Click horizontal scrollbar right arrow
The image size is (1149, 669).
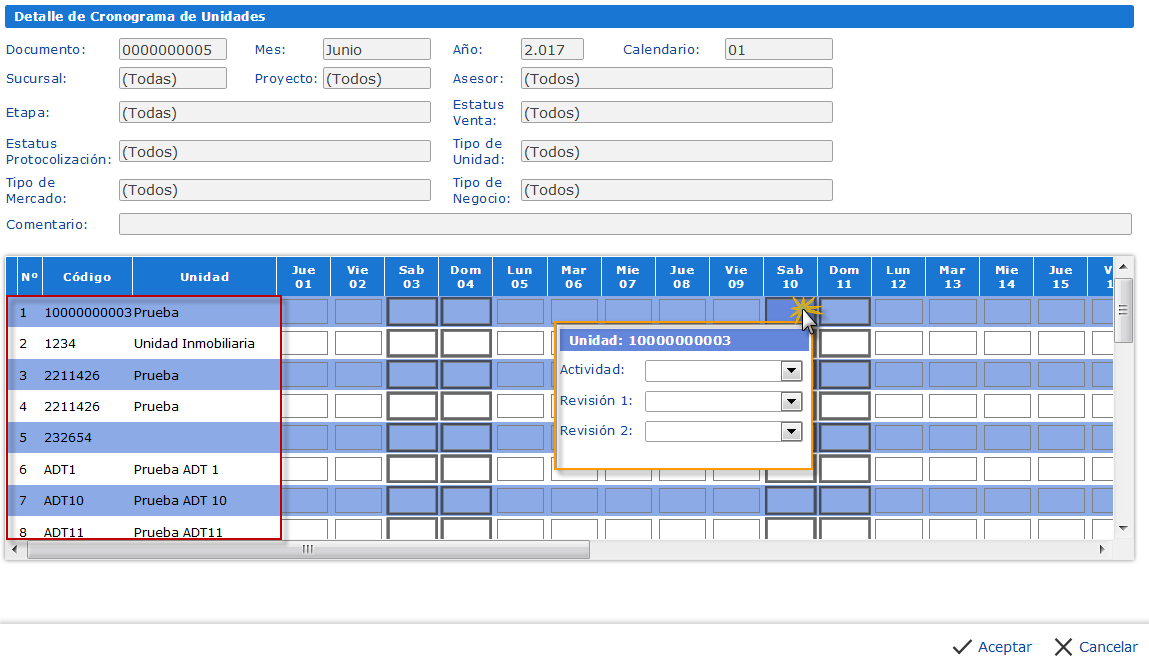point(1102,549)
